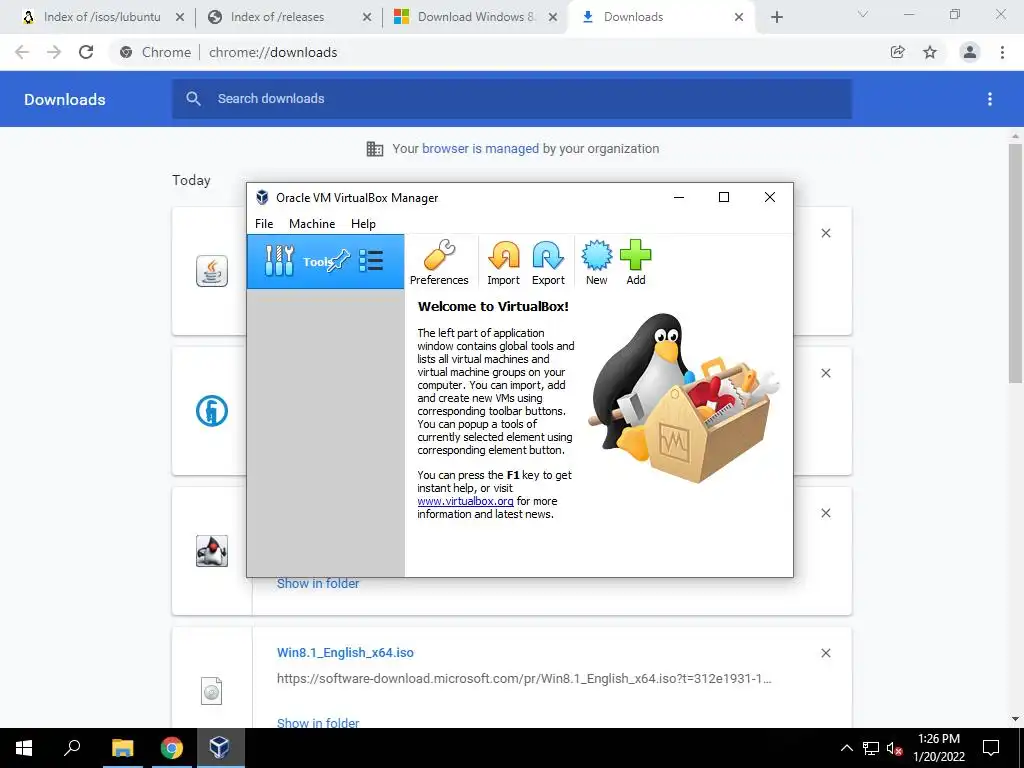Open the File menu in VirtualBox

(x=264, y=223)
